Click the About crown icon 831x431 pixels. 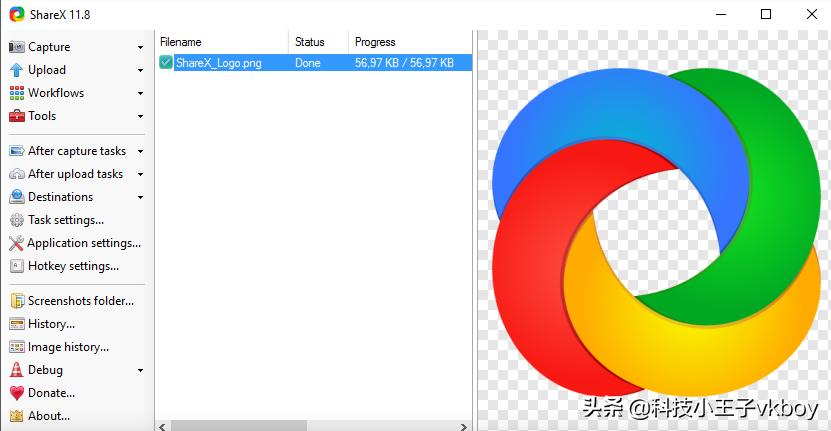16,416
